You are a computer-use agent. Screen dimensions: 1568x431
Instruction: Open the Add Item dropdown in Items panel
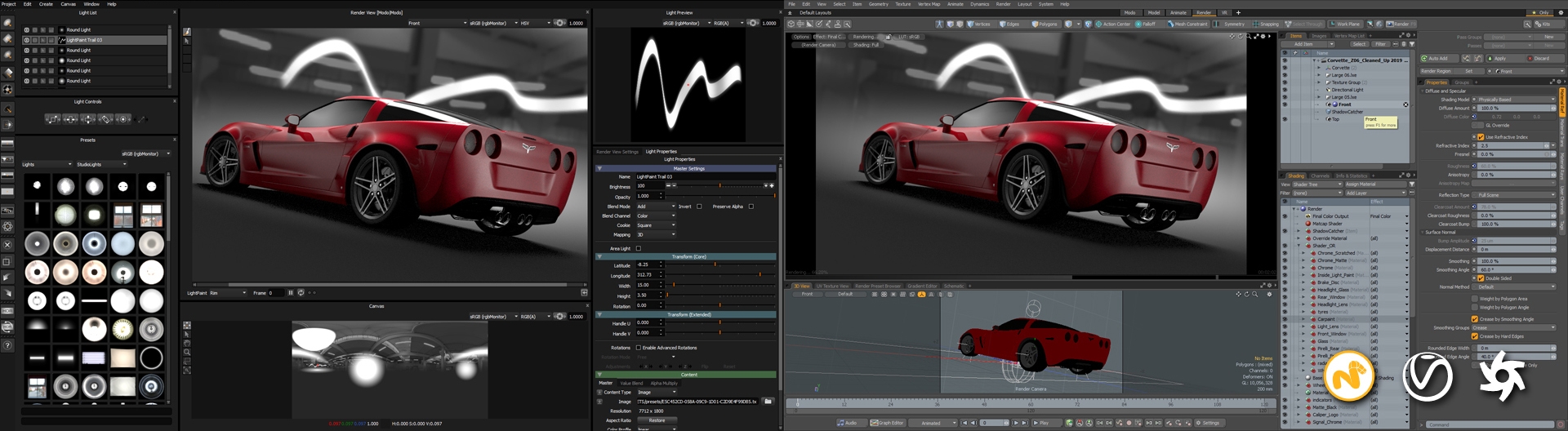(1306, 44)
